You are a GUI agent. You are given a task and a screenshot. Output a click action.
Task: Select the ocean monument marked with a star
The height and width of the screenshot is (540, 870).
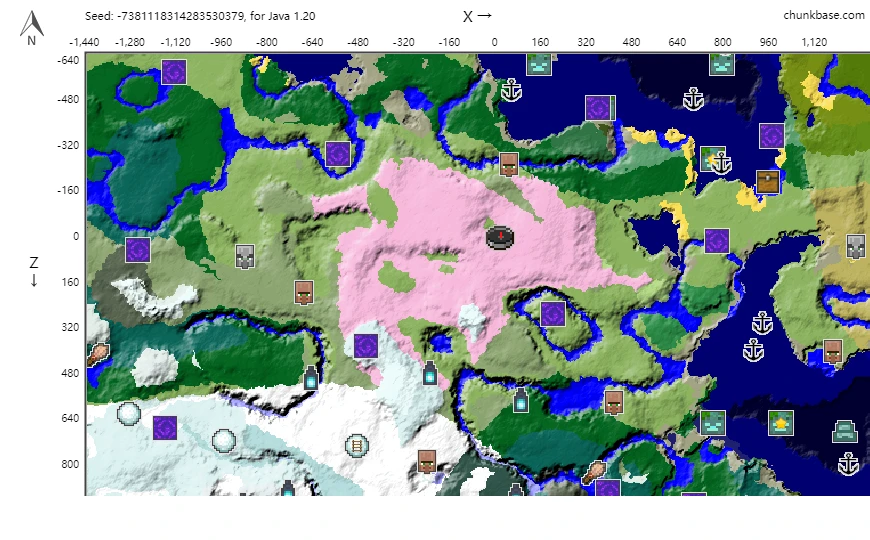[x=781, y=423]
